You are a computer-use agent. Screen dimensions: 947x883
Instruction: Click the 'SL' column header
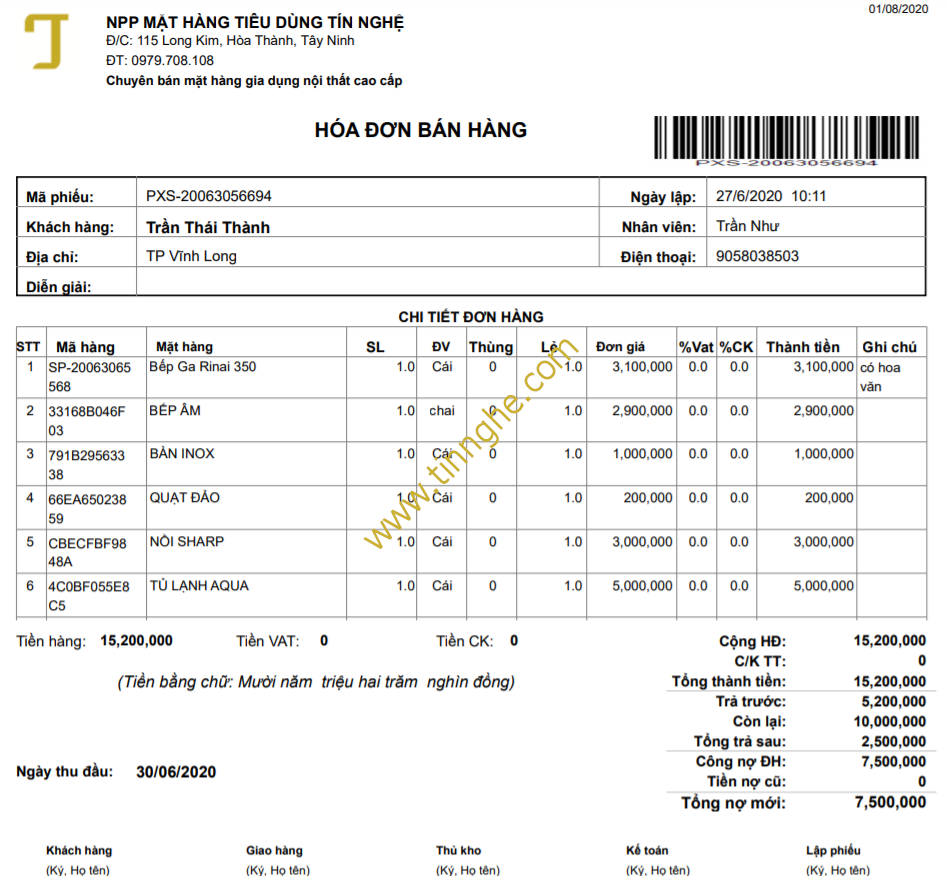[x=375, y=347]
